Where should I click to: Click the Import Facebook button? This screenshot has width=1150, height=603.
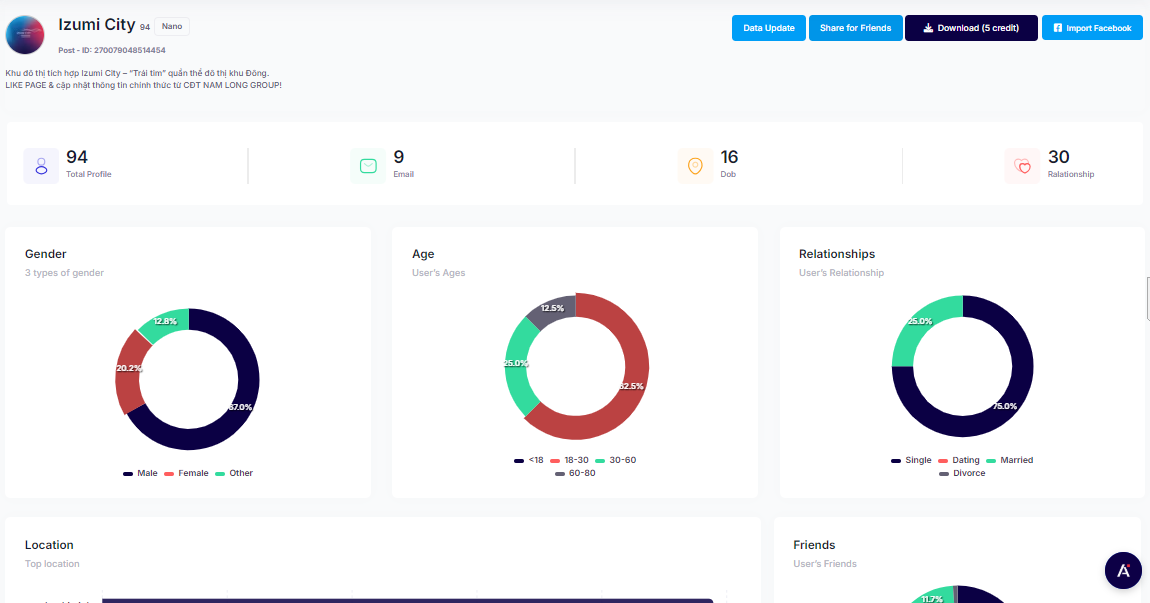coord(1092,28)
